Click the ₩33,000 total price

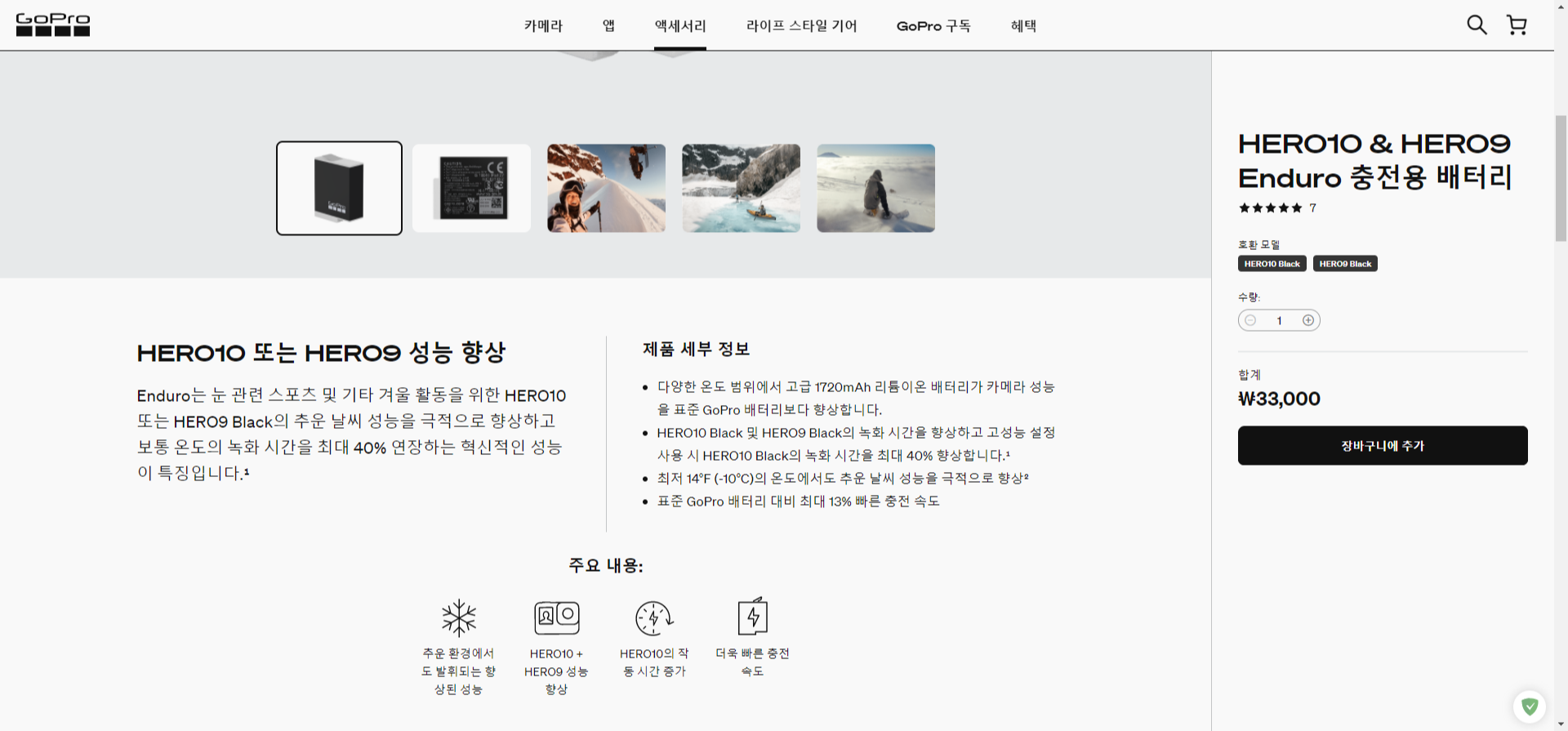(x=1279, y=399)
